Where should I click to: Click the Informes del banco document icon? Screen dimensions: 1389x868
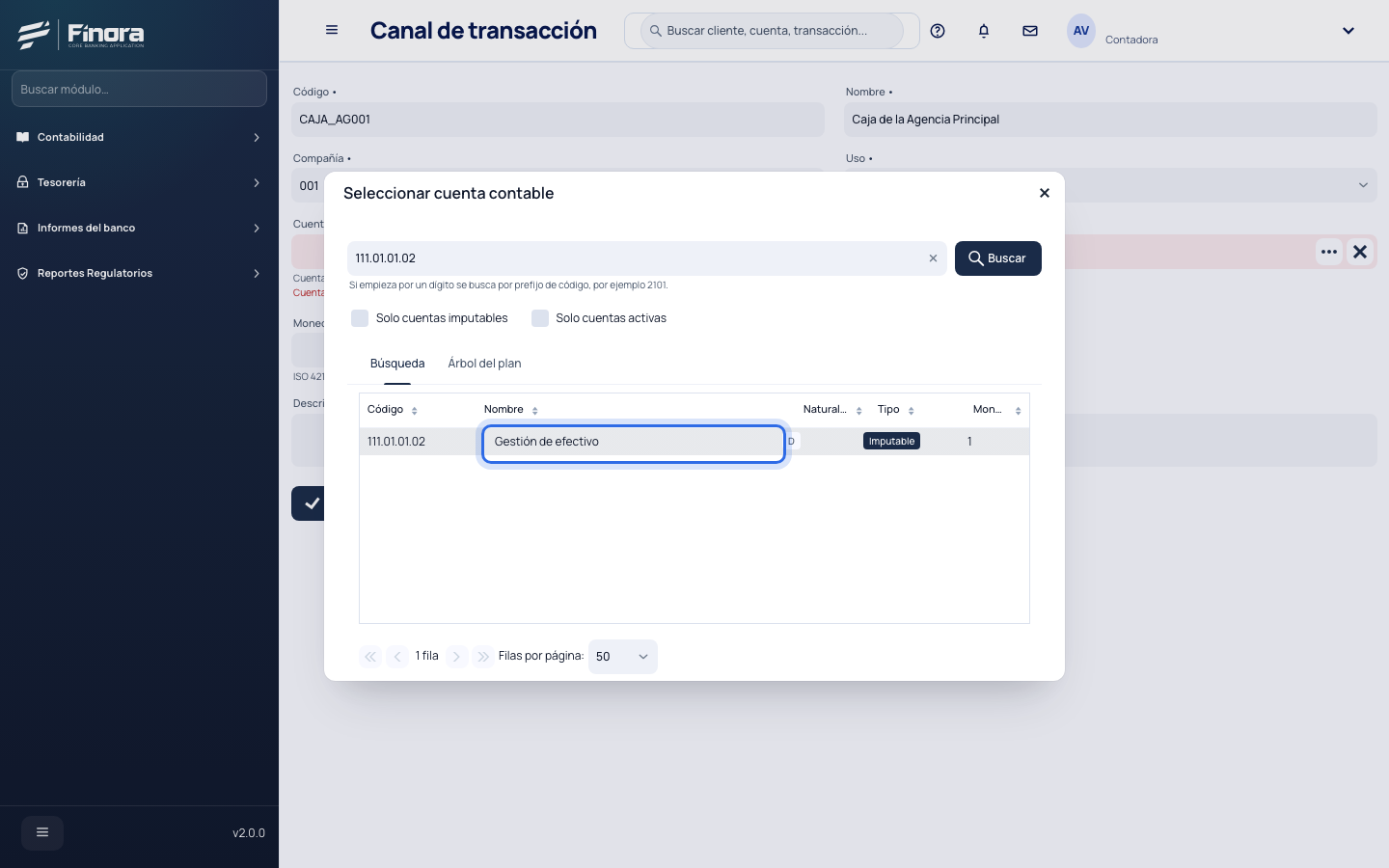tap(23, 228)
